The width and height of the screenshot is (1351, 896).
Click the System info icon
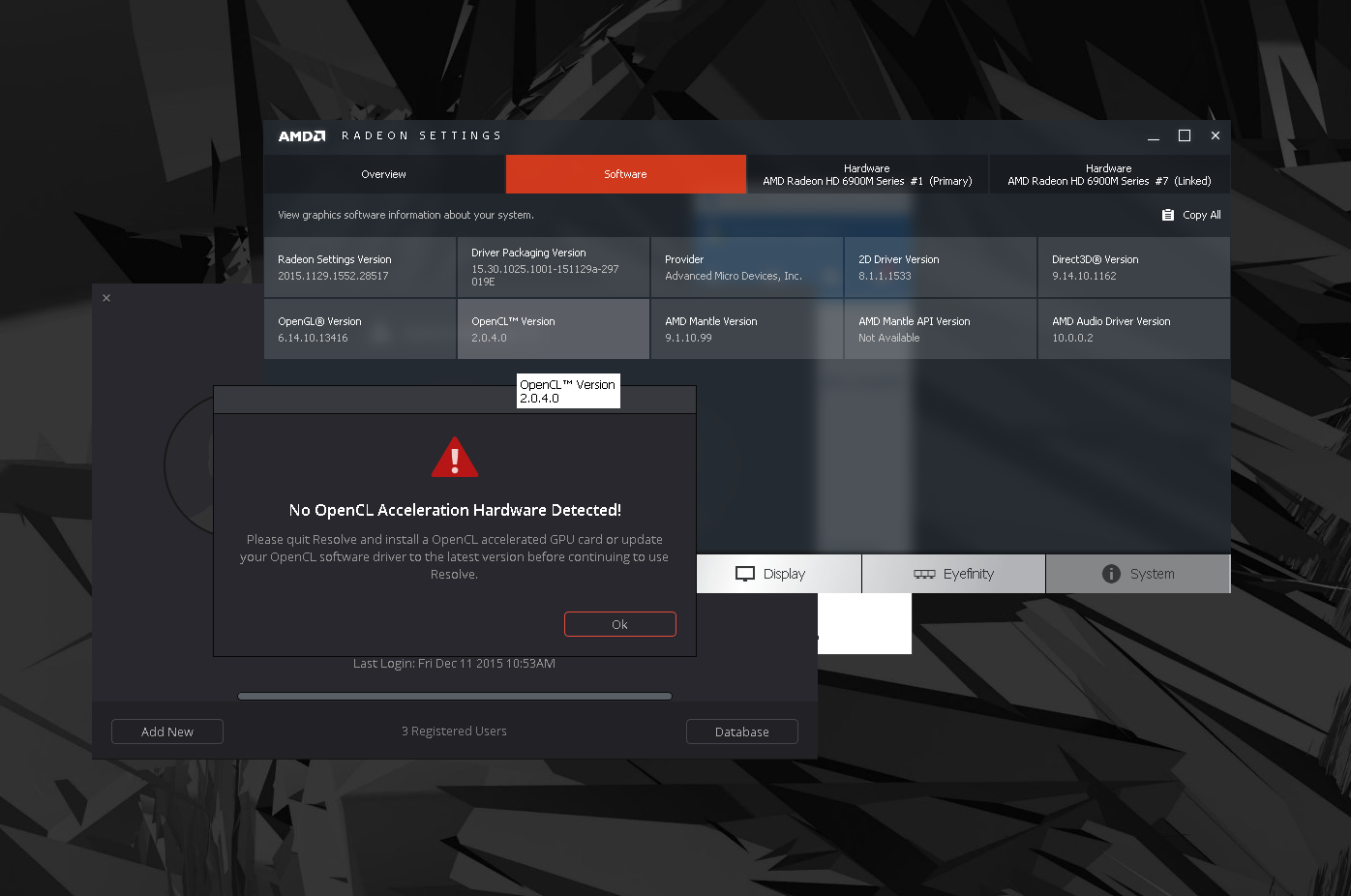(x=1111, y=574)
